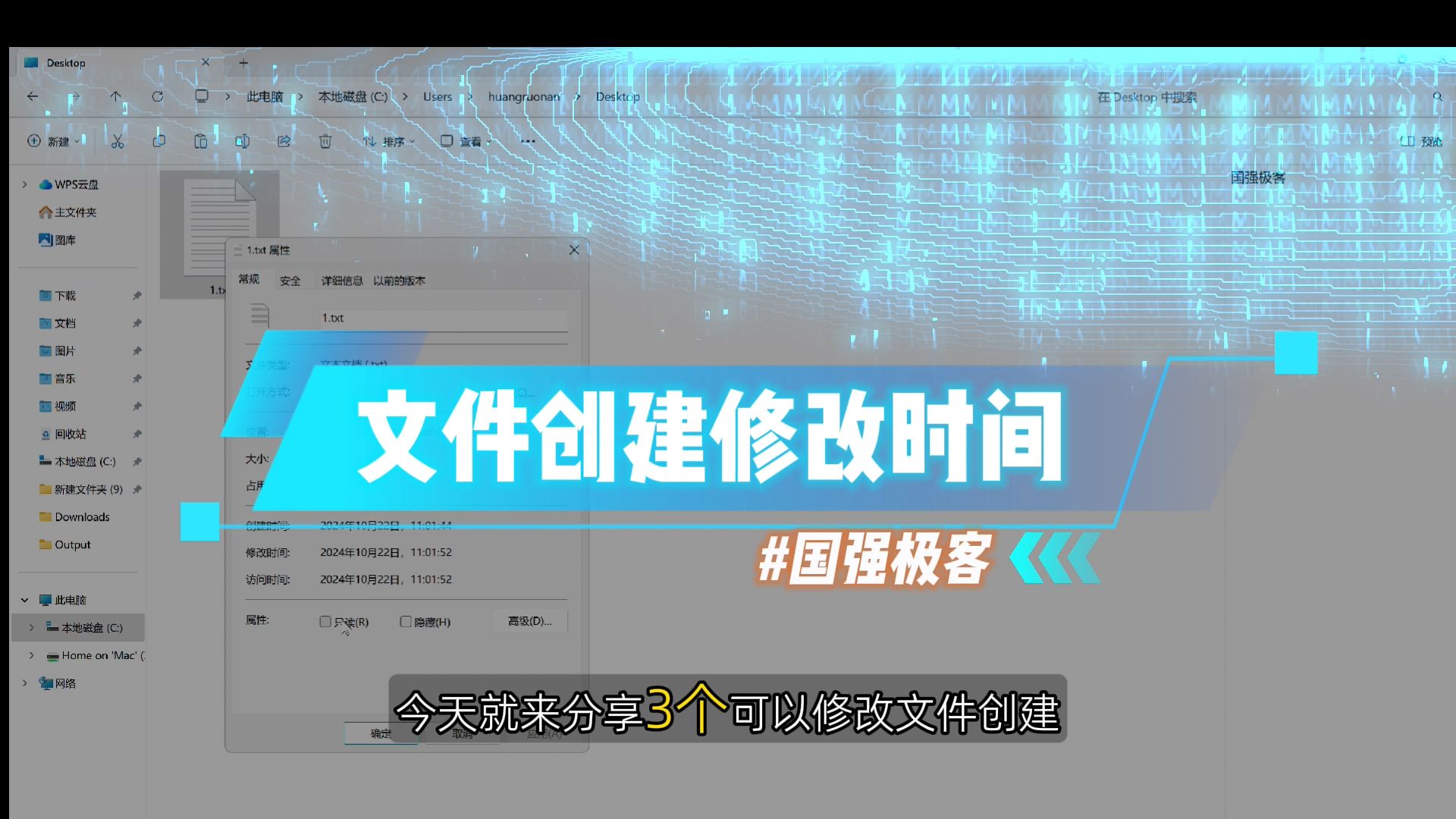Click the 常规 tab in properties
Image resolution: width=1456 pixels, height=819 pixels.
click(x=250, y=280)
